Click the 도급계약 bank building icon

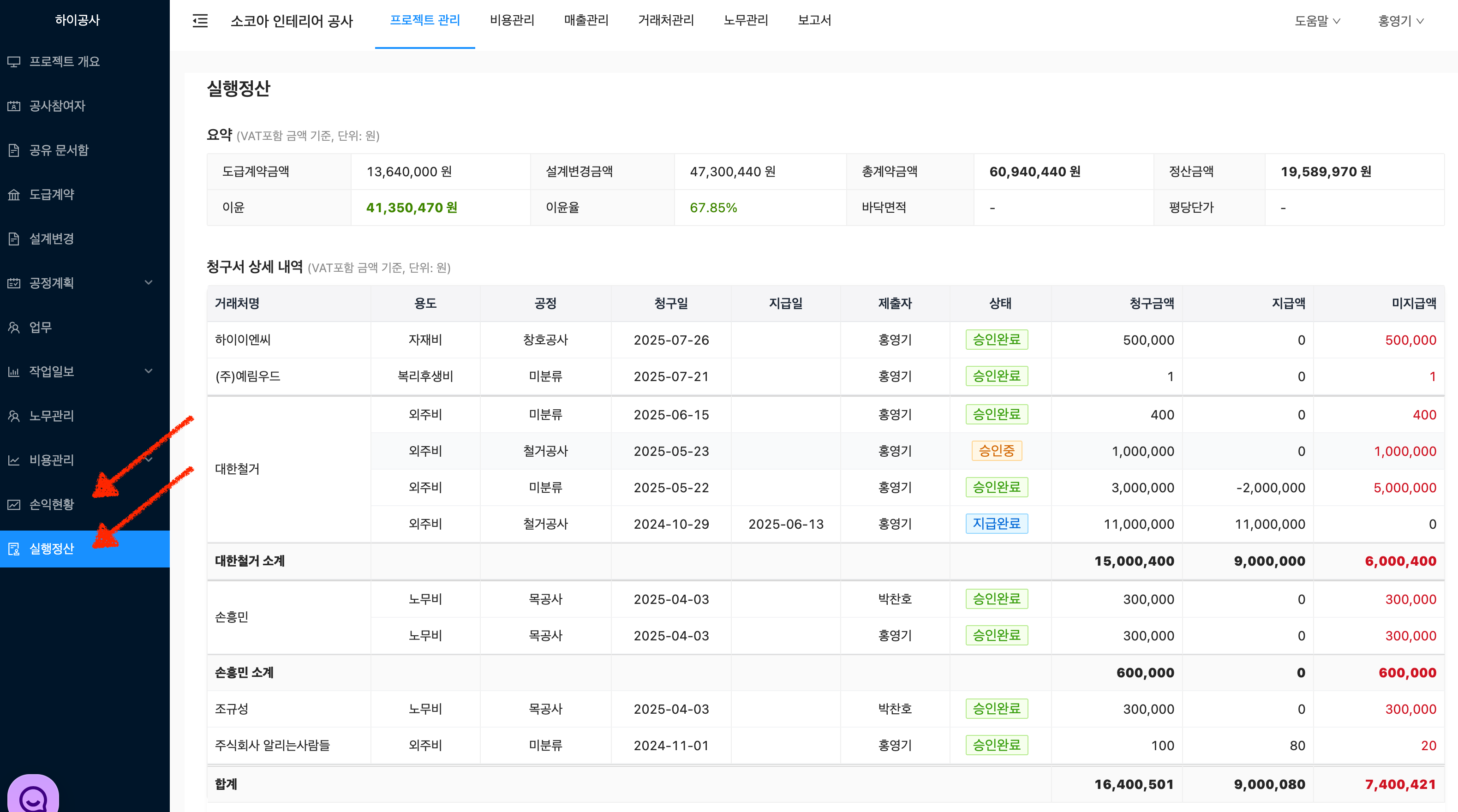click(x=13, y=195)
